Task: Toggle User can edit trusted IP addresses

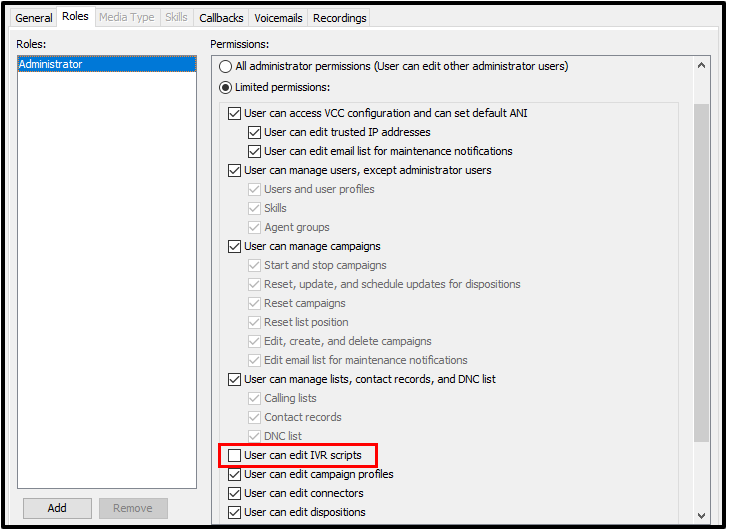Action: (255, 133)
